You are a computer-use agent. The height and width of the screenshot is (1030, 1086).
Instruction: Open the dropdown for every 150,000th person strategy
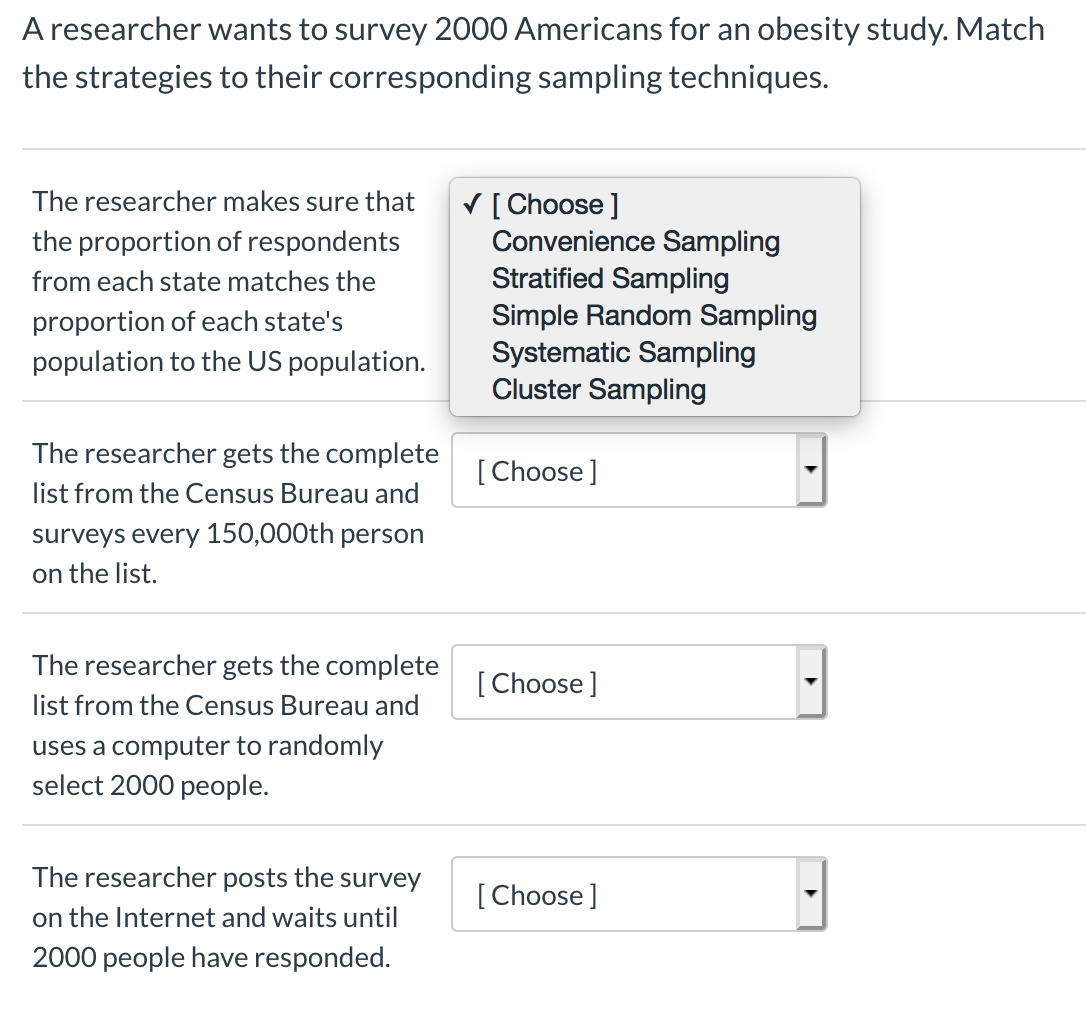pyautogui.click(x=624, y=471)
